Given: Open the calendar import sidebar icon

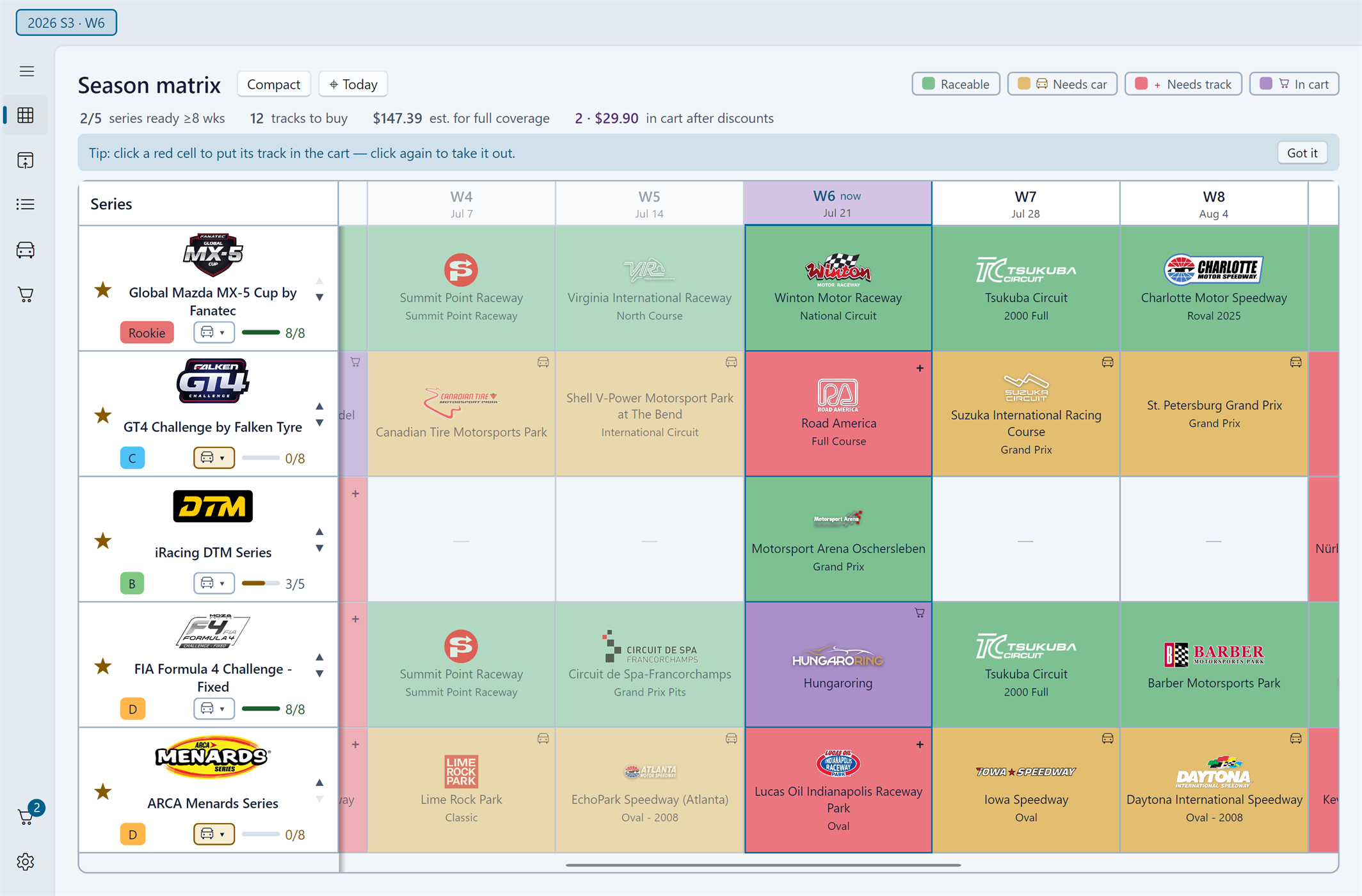Looking at the screenshot, I should click(x=26, y=160).
